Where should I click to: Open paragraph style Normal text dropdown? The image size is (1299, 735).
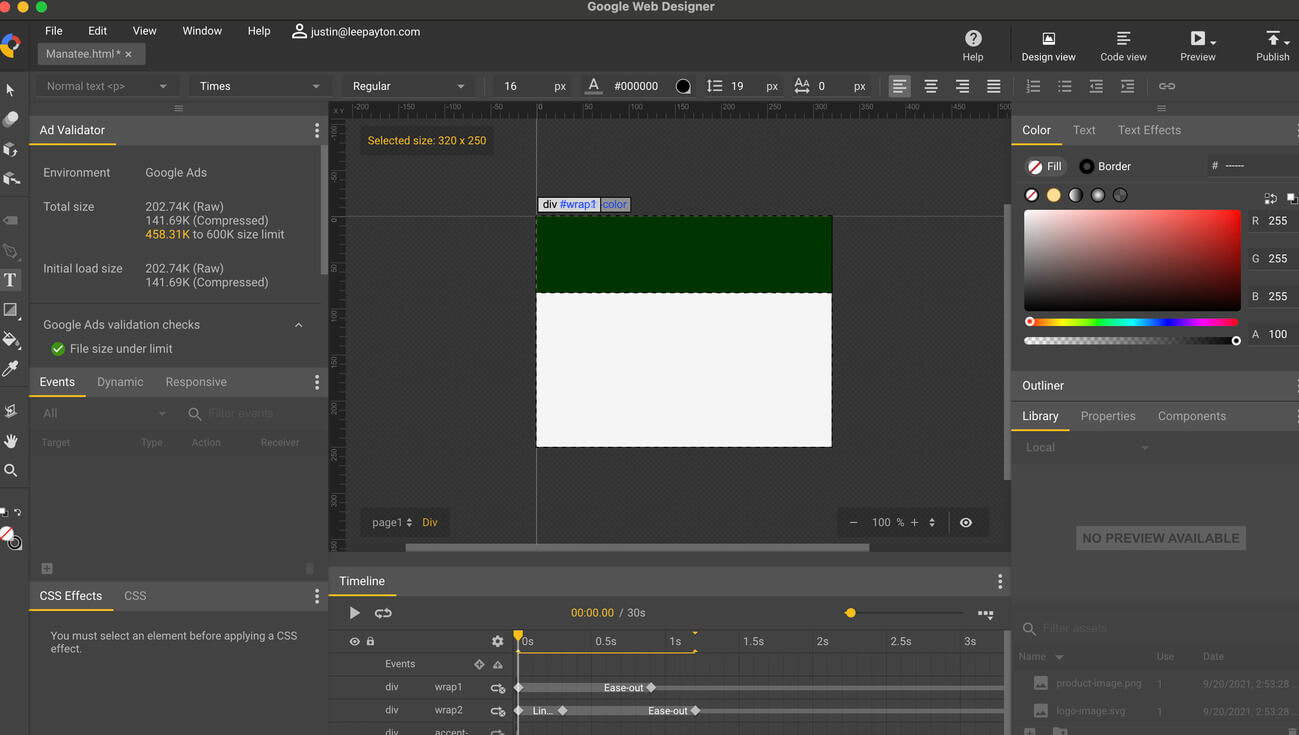[106, 86]
